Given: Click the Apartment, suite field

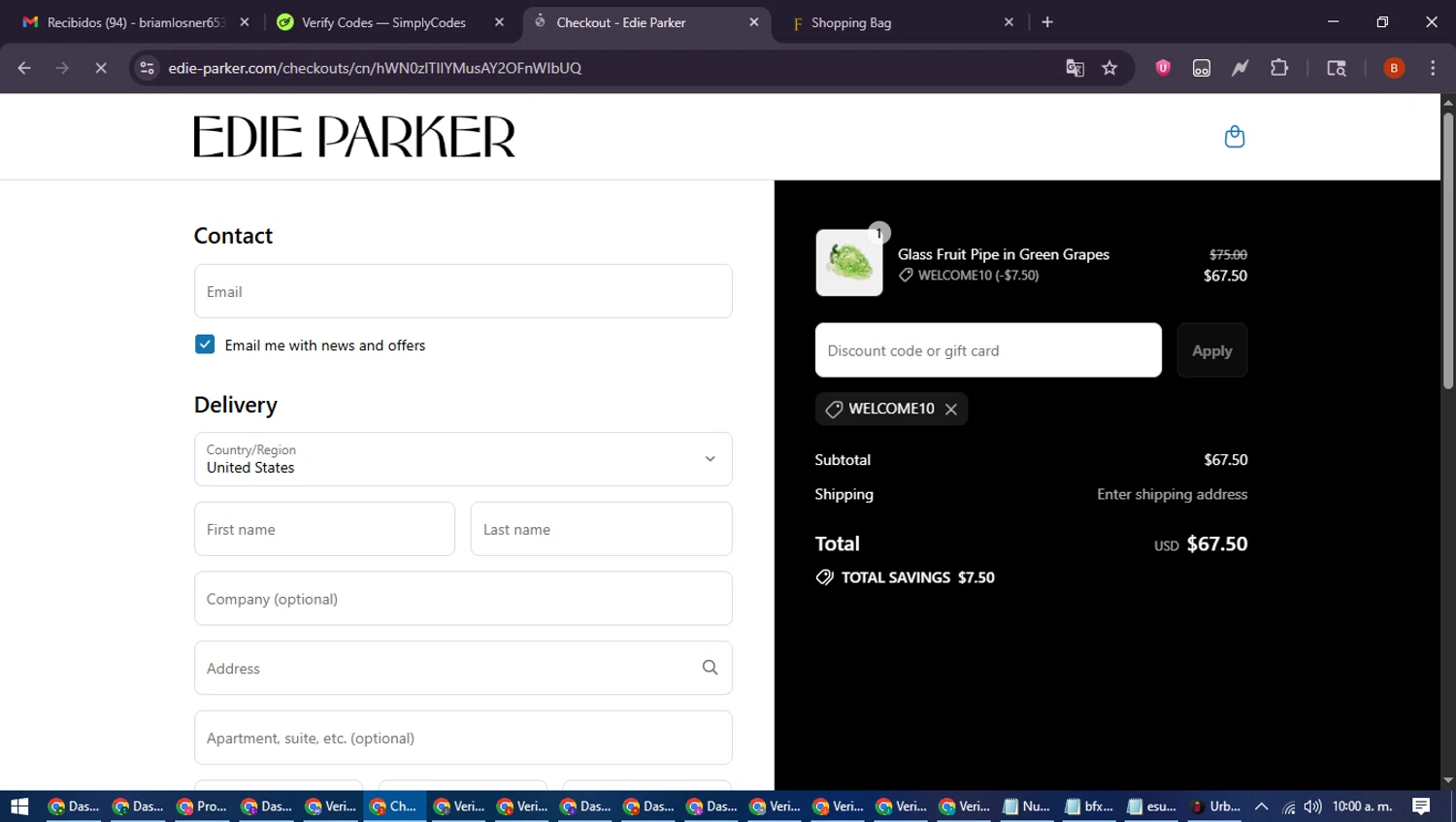Looking at the screenshot, I should click(x=463, y=738).
